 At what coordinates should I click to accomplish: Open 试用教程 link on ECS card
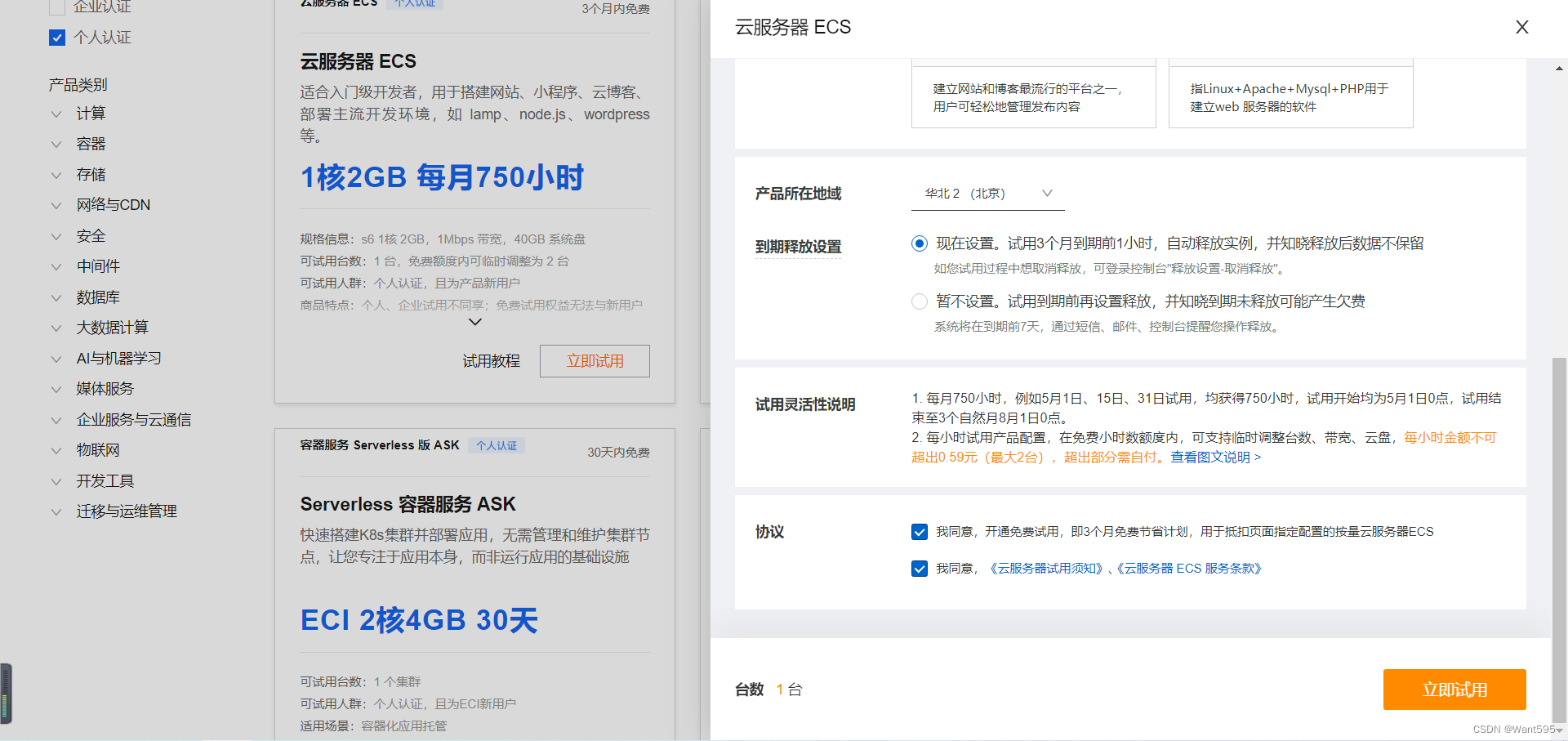pyautogui.click(x=491, y=361)
